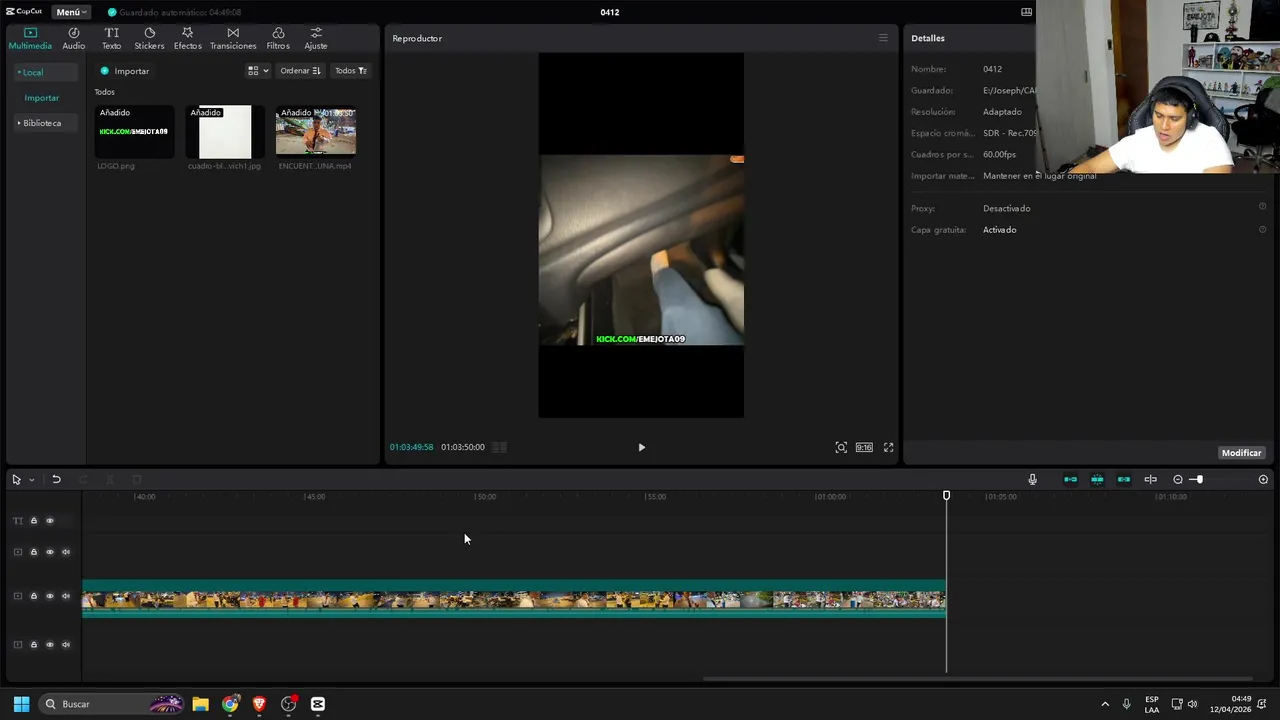The image size is (1280, 720).
Task: Toggle clip linkage
Action: point(1124,480)
